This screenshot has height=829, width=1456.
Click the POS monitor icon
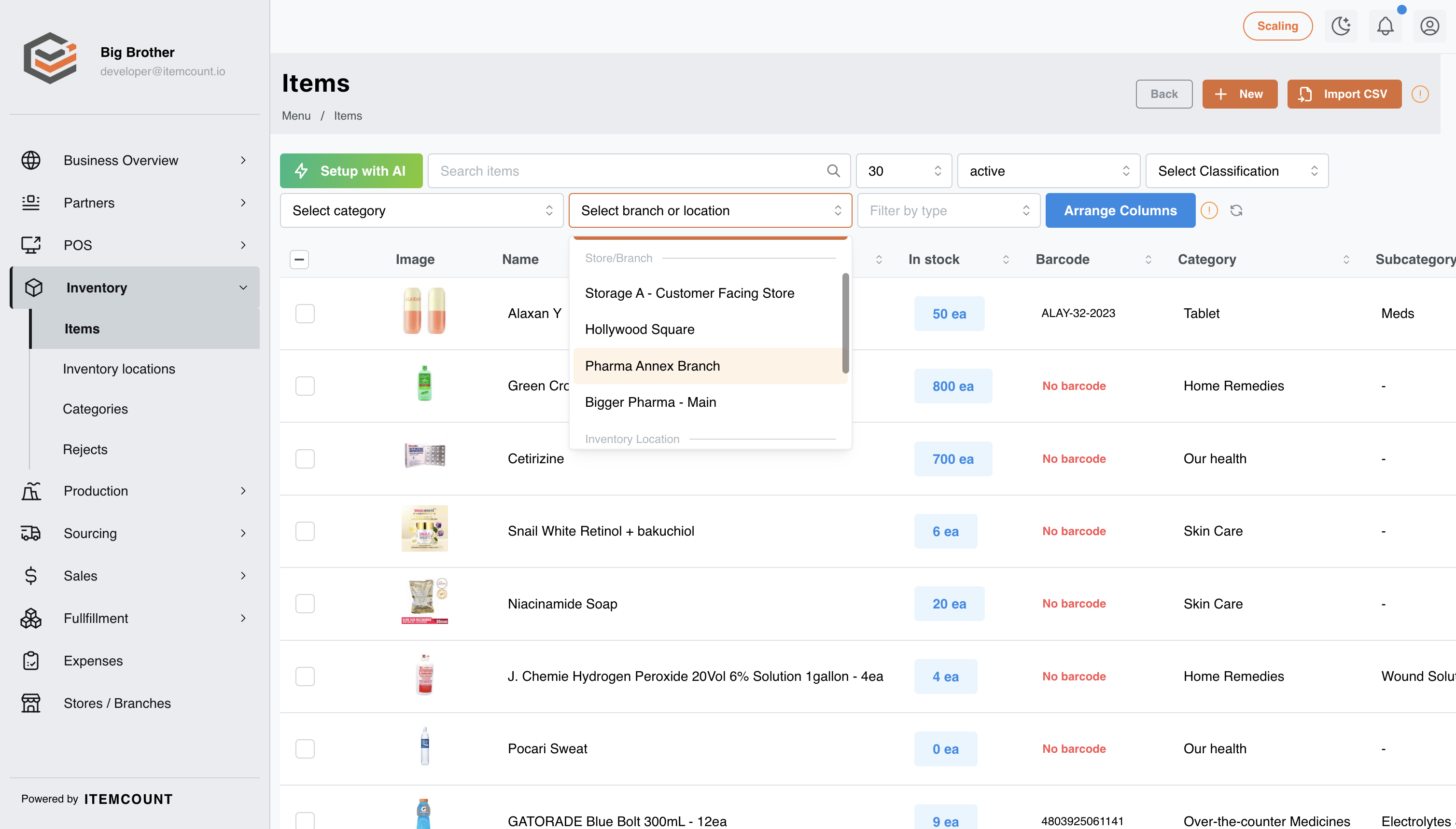click(x=31, y=246)
